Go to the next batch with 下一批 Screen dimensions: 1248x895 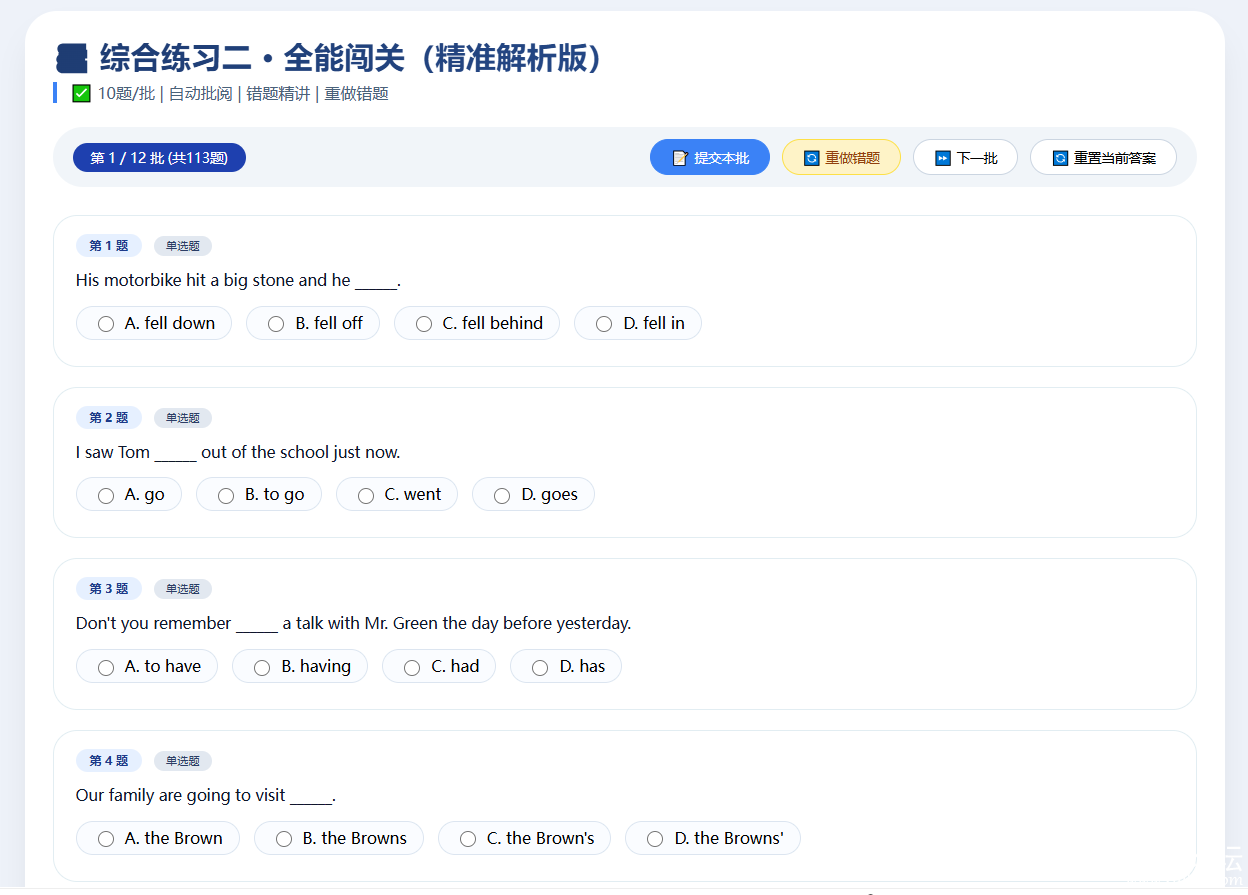[x=965, y=157]
